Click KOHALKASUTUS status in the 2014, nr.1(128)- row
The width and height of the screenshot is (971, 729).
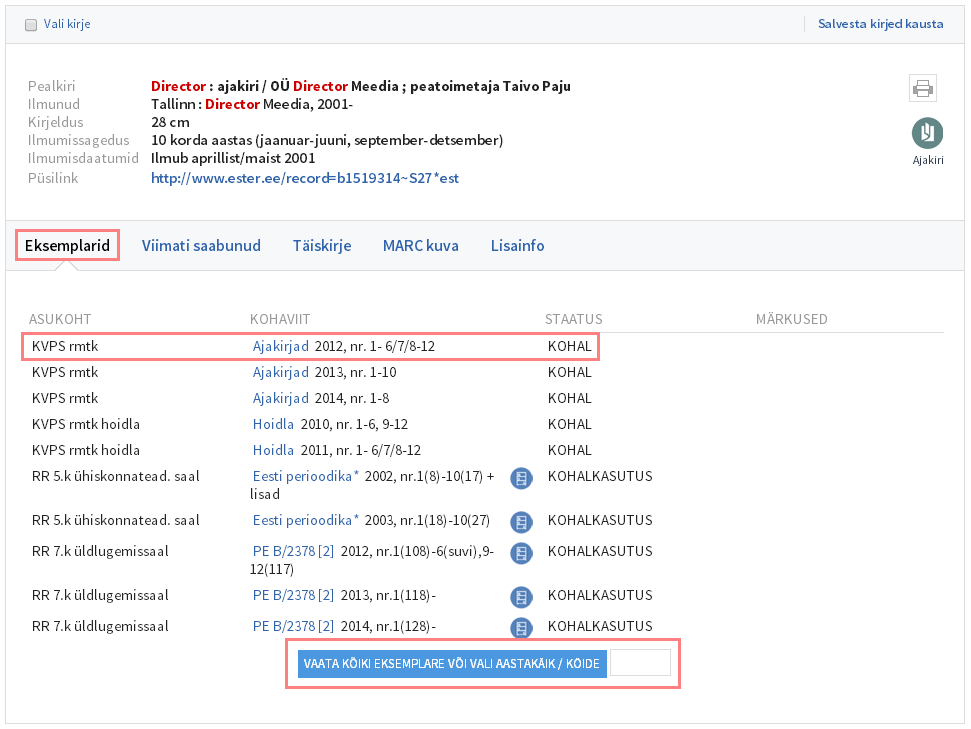[600, 626]
